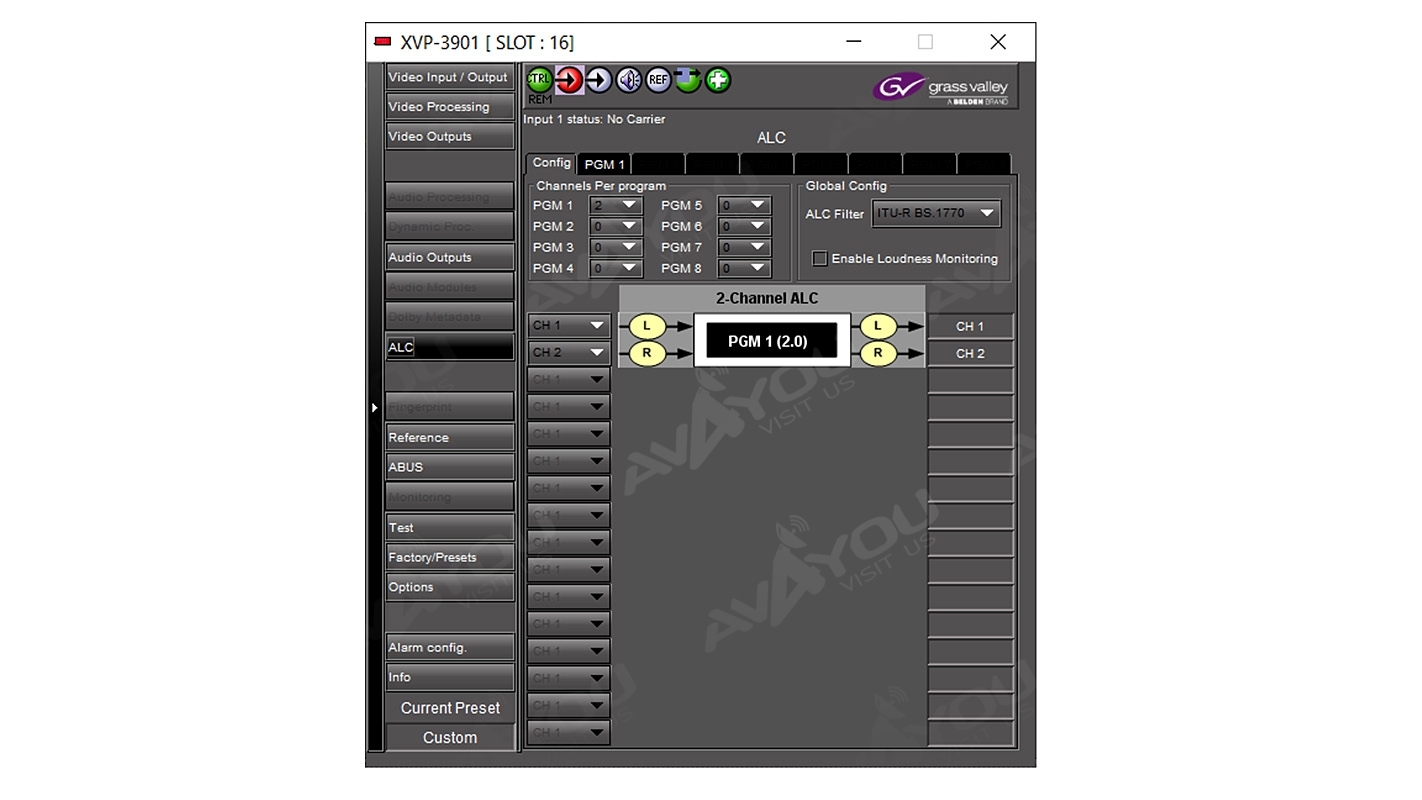
Task: Open the Video Input / Output panel
Action: pos(448,77)
